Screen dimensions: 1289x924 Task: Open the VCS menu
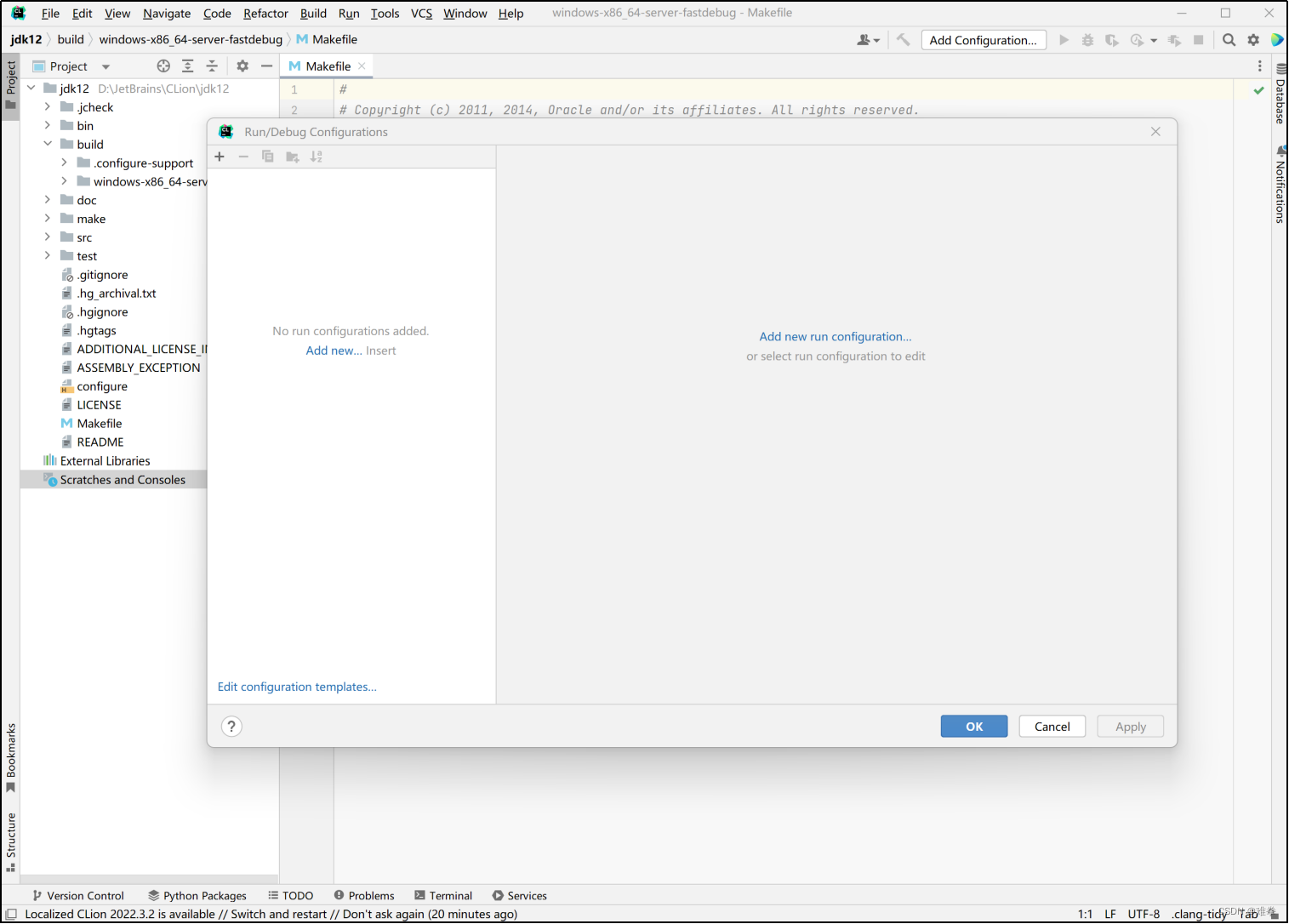click(x=421, y=14)
